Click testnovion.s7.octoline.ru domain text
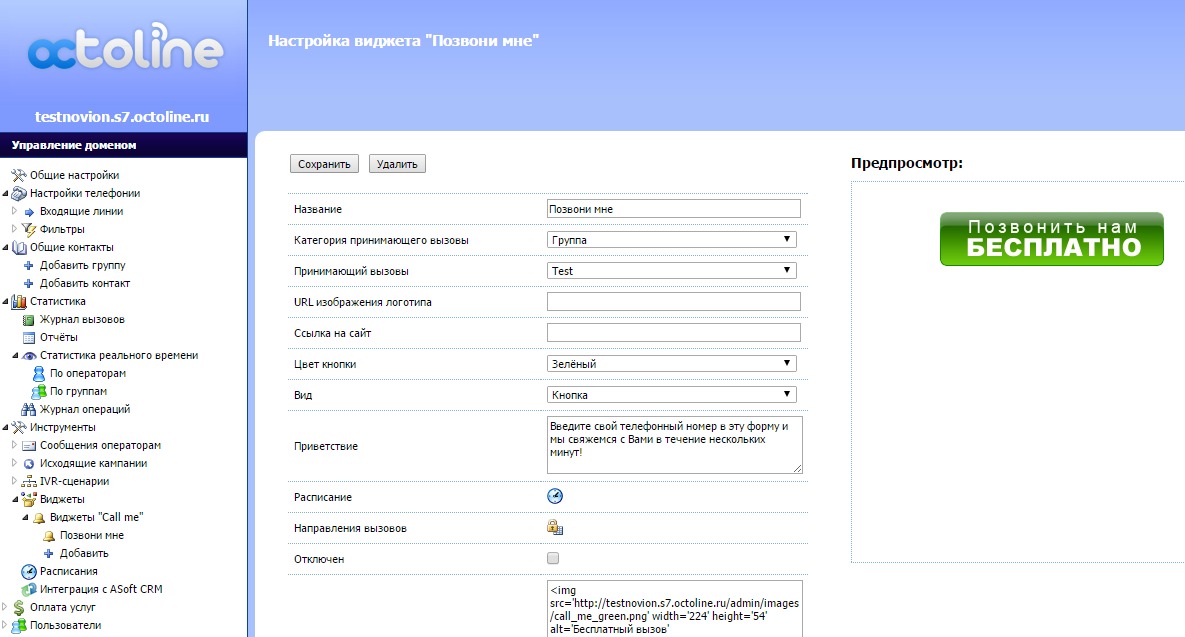Screen dimensions: 1185x637 click(122, 117)
